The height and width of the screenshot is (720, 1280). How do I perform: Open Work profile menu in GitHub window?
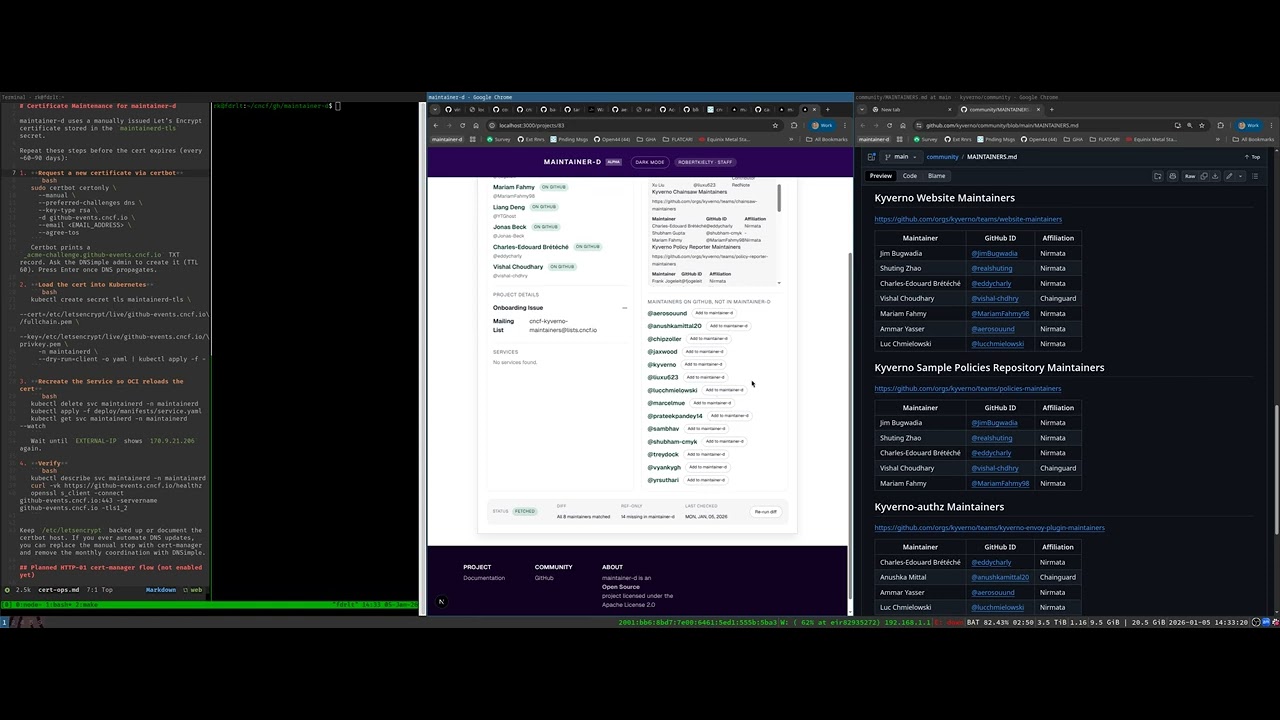click(x=1249, y=125)
